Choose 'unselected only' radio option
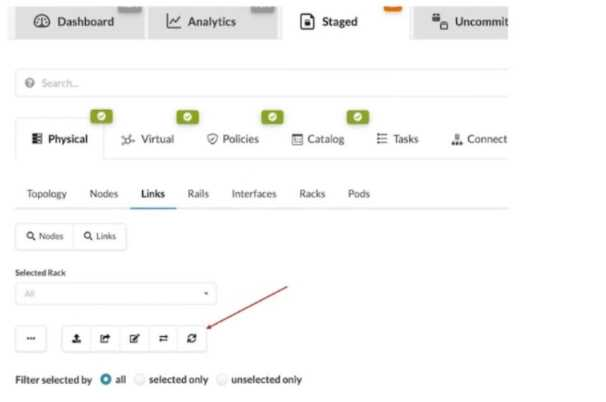The width and height of the screenshot is (606, 402). [x=222, y=380]
